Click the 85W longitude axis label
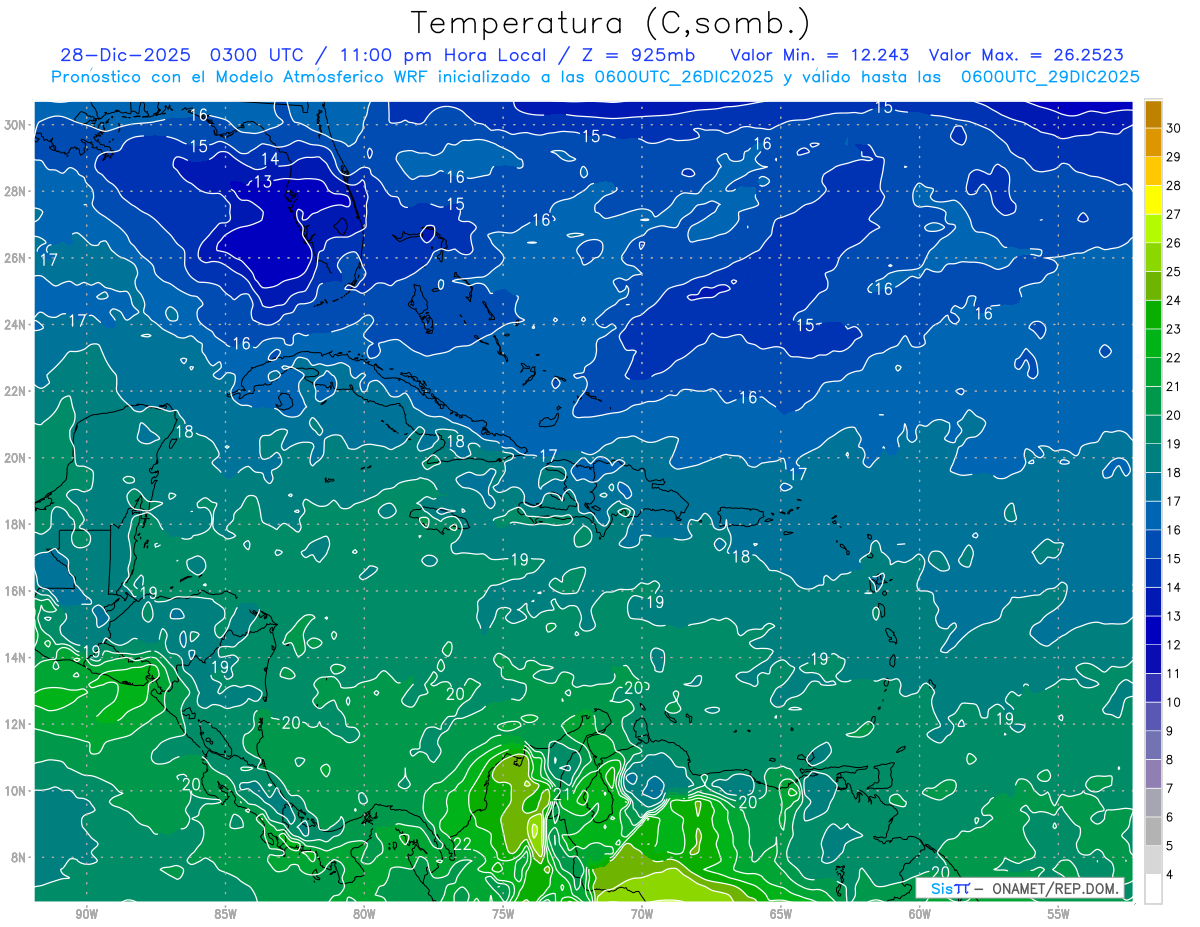1200x927 pixels. click(225, 914)
